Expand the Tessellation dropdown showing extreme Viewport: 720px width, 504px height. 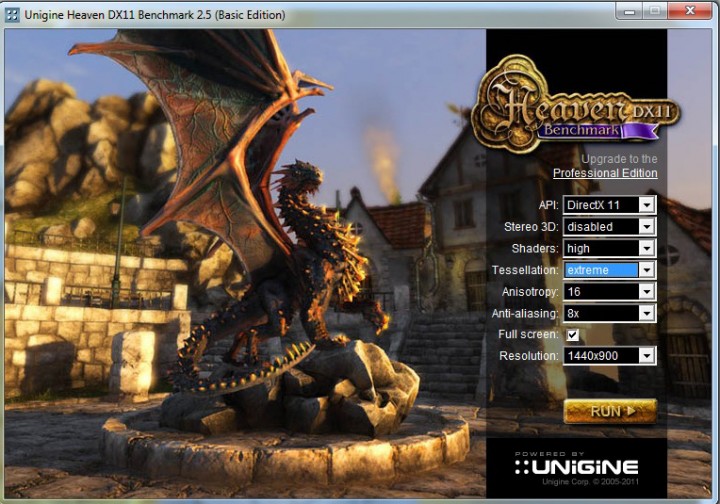(x=609, y=270)
